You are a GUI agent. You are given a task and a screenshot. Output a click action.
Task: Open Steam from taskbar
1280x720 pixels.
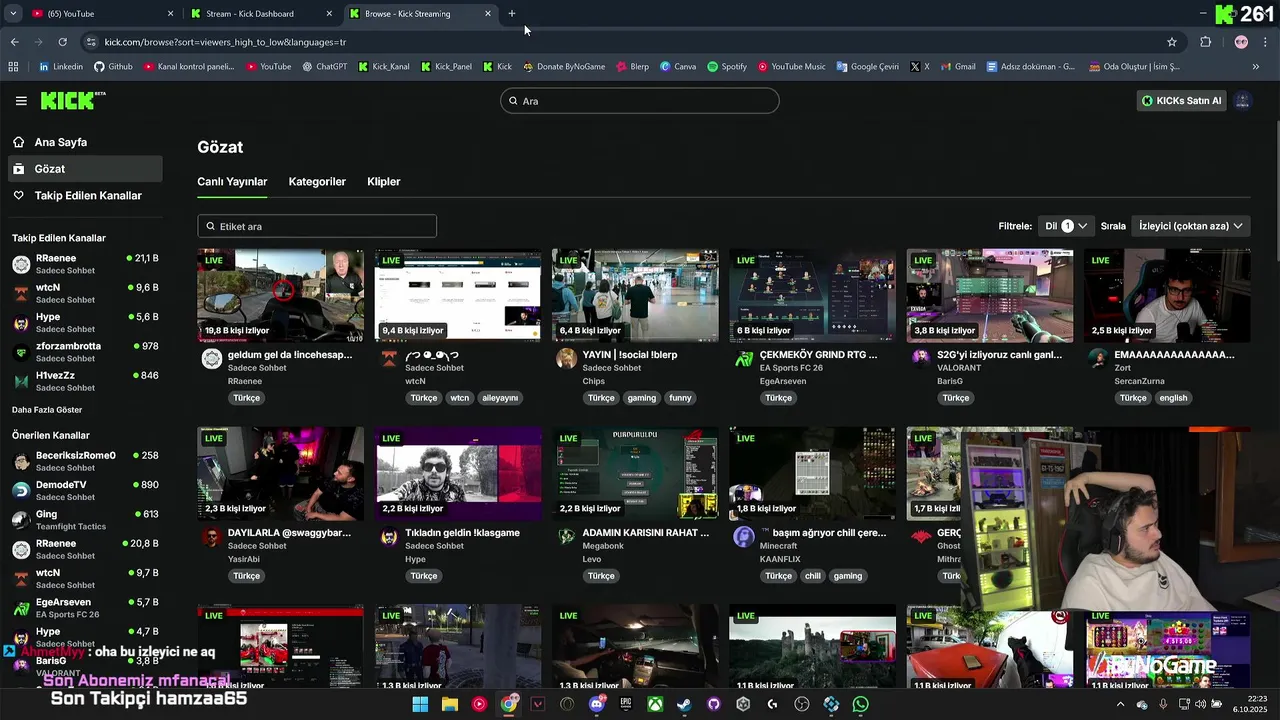pos(684,704)
